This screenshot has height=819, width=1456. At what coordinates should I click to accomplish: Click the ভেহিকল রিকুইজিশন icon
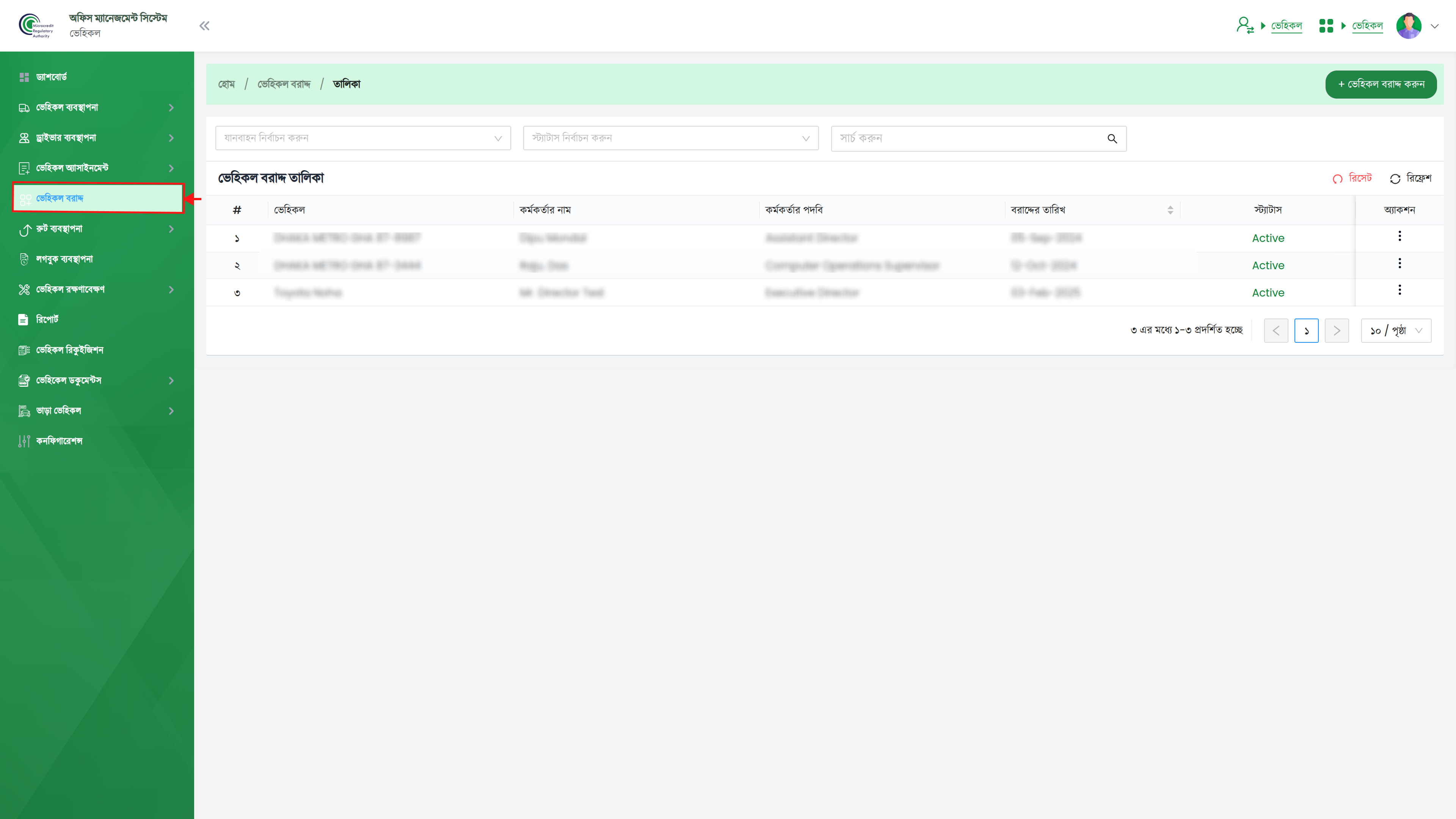[x=24, y=350]
